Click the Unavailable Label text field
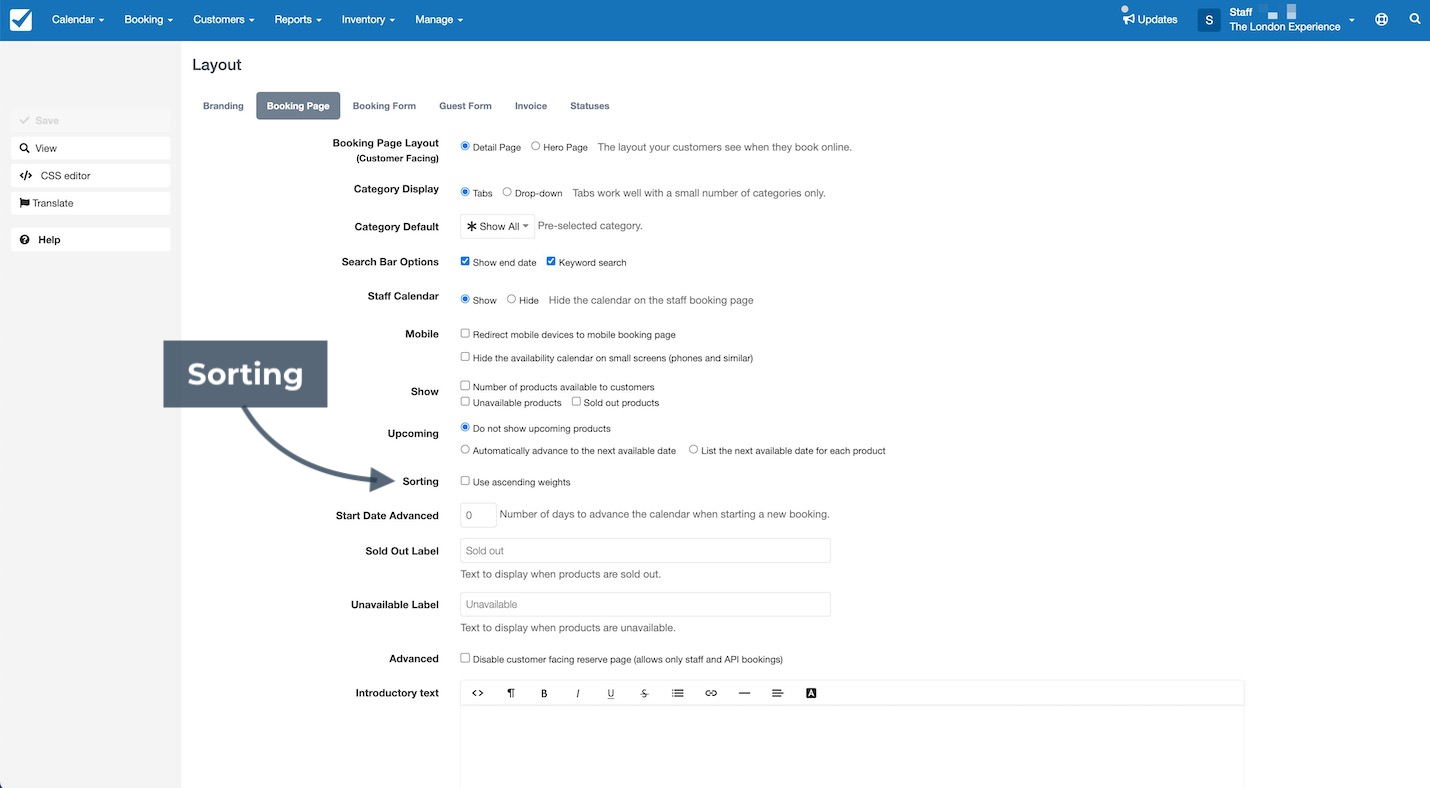 click(x=645, y=604)
